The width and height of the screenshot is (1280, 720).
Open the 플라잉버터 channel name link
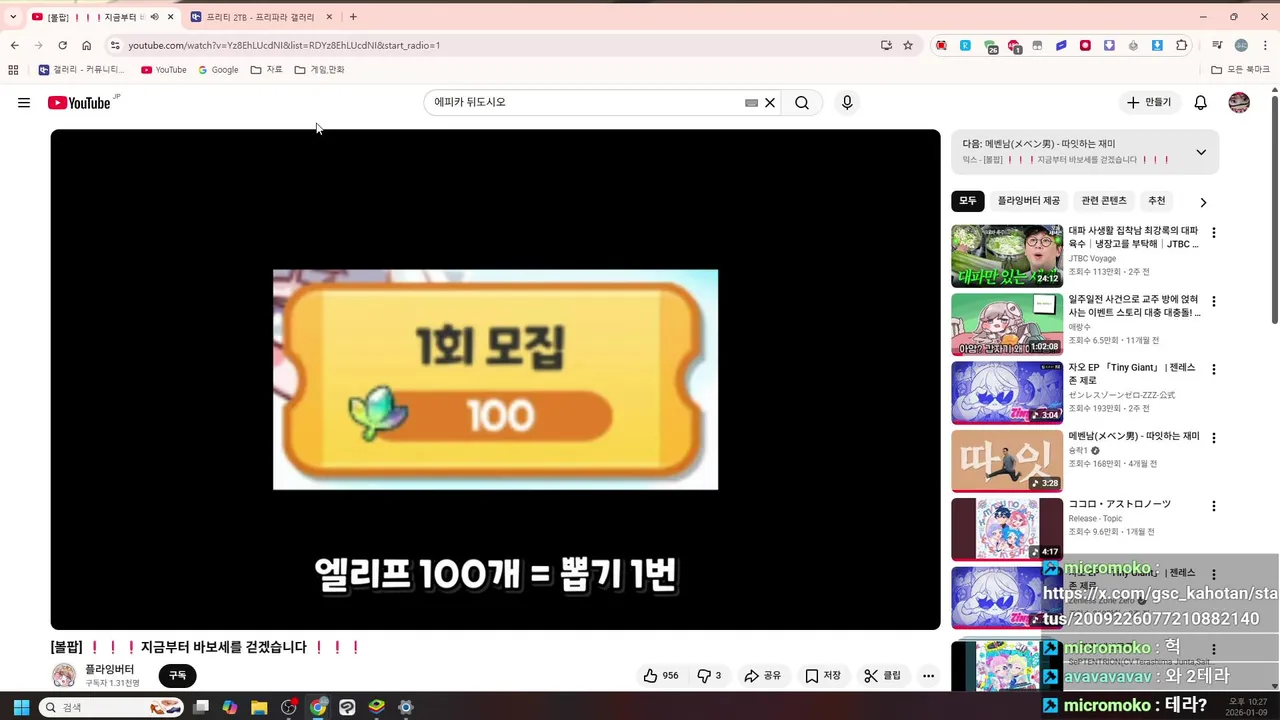(109, 669)
